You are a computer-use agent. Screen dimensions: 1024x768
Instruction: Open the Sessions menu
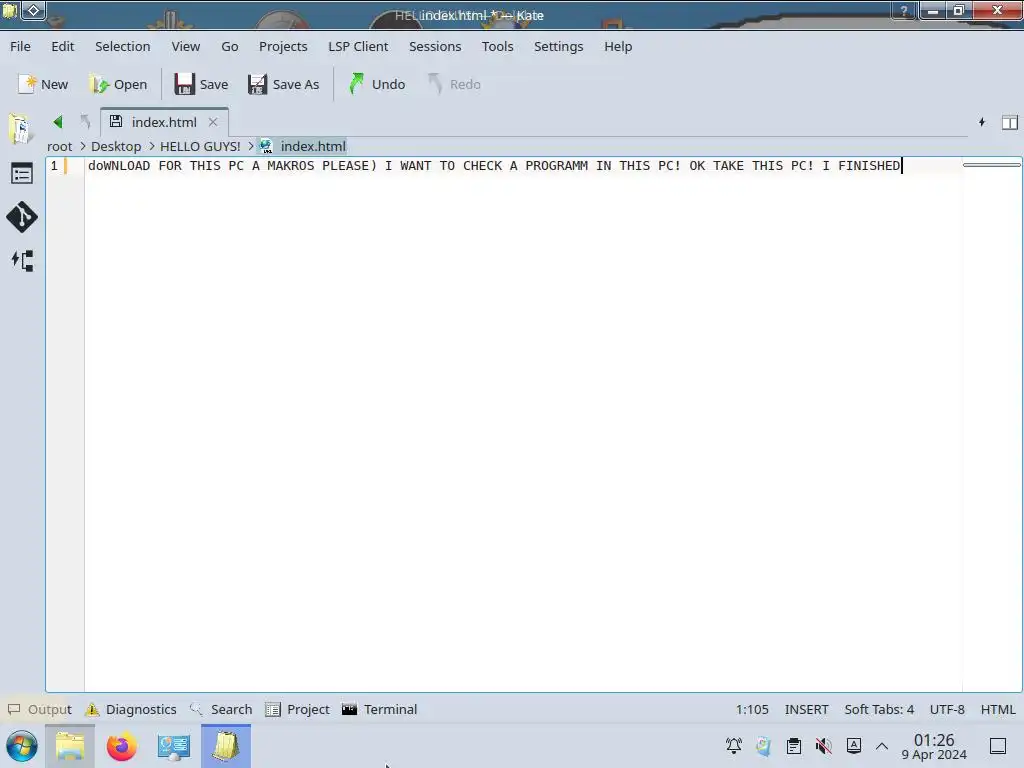(x=435, y=46)
